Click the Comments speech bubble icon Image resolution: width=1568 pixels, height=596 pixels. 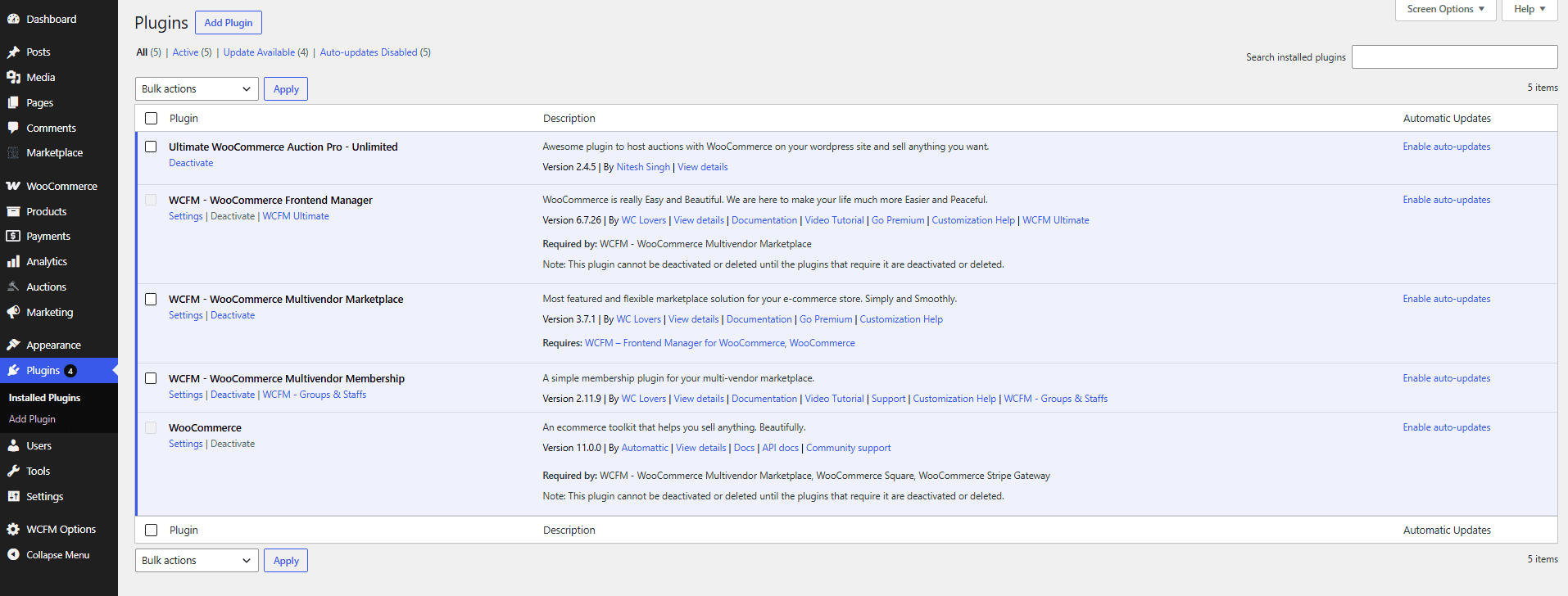13,128
